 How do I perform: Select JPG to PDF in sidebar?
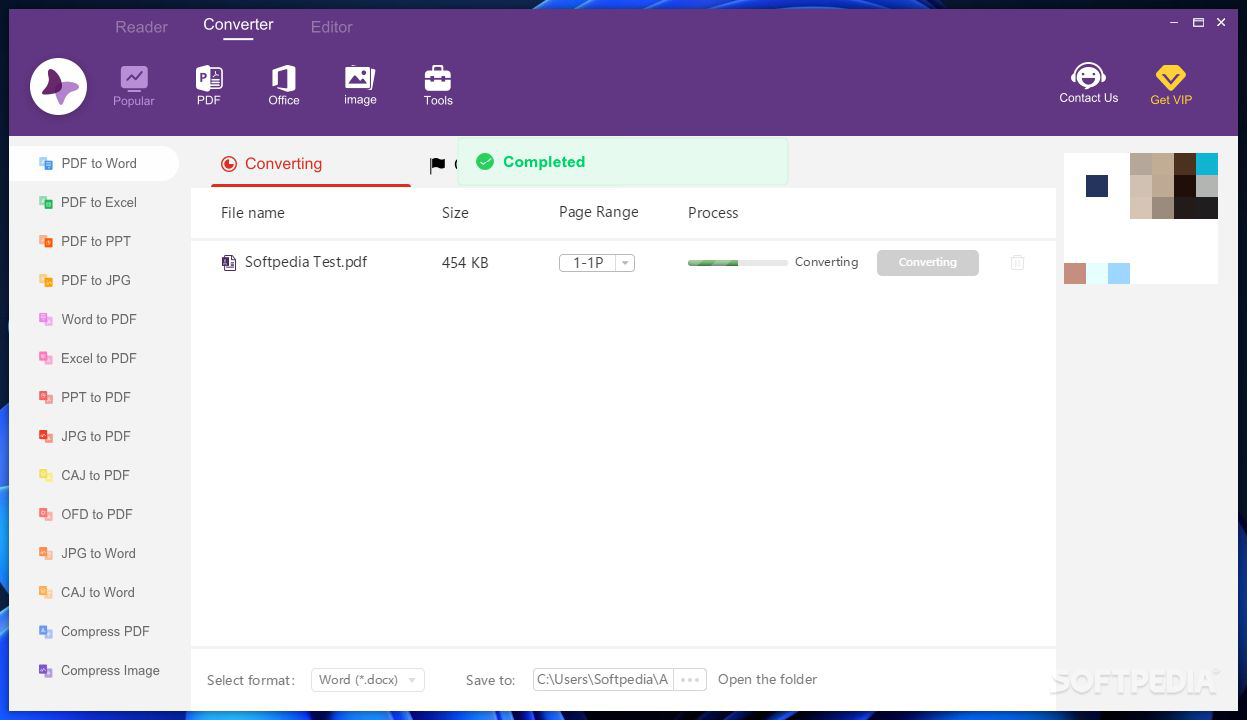(94, 436)
